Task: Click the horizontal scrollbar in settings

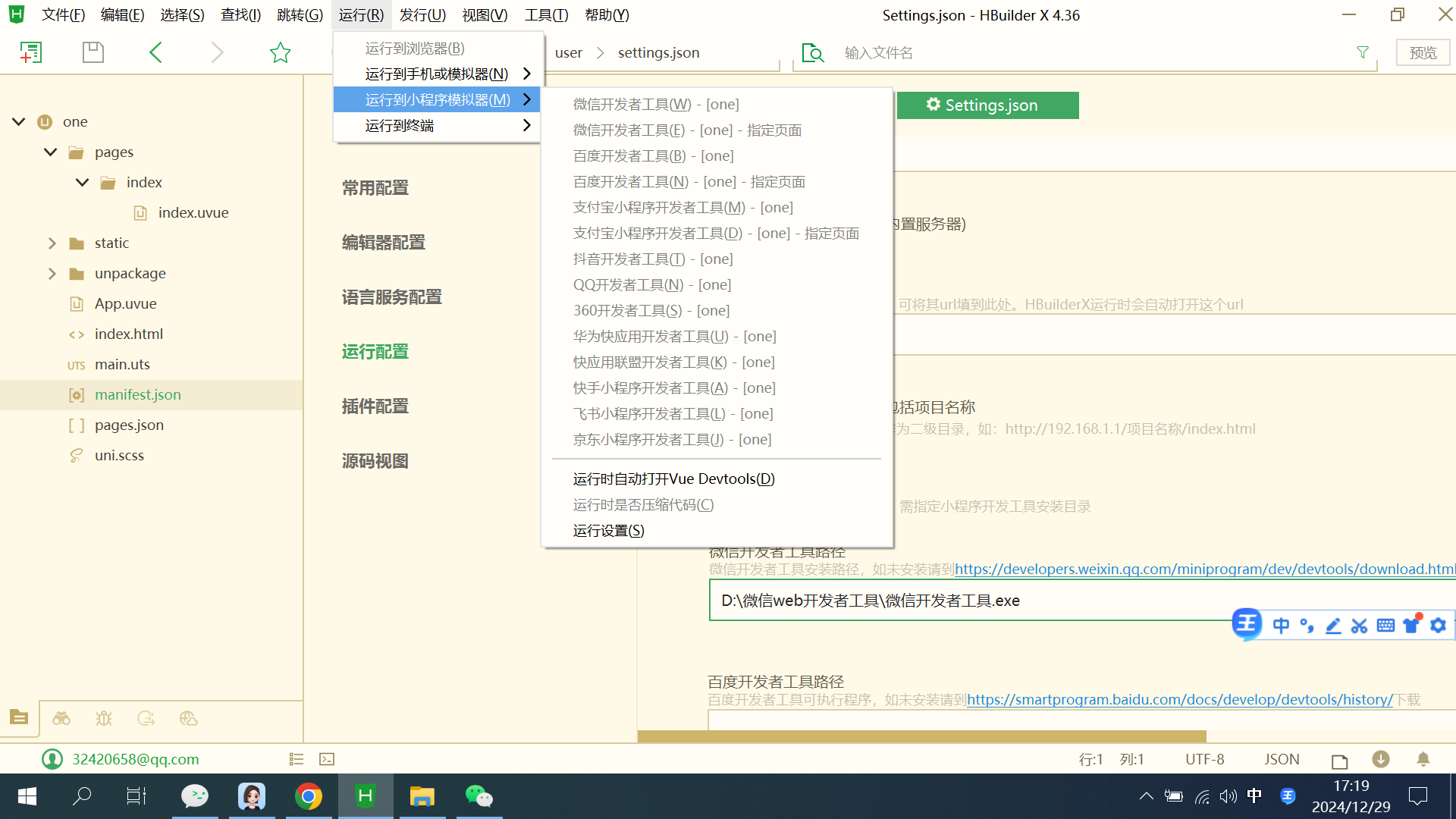Action: coord(921,736)
